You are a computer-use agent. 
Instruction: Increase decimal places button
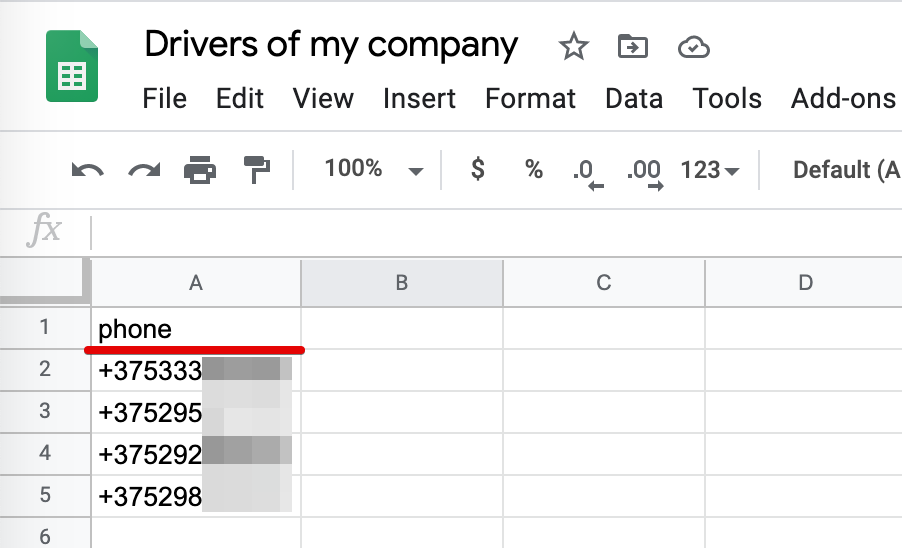[645, 171]
